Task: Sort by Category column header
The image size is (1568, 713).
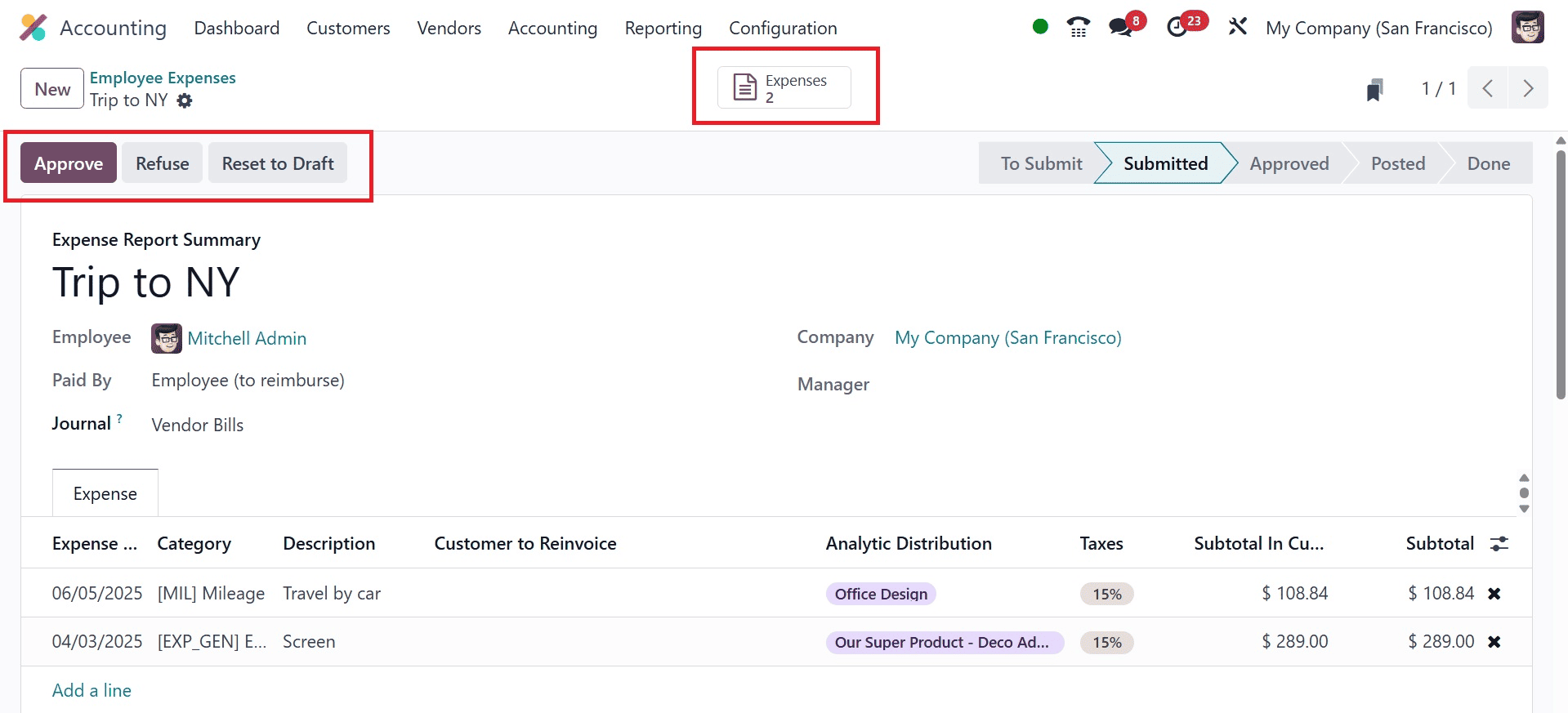Action: 194,543
